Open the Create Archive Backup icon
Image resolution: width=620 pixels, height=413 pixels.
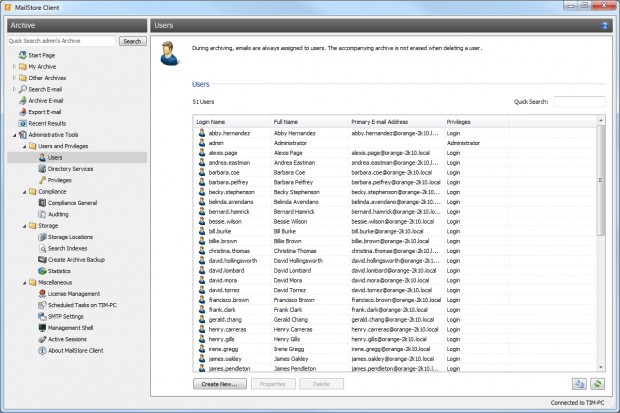click(42, 260)
